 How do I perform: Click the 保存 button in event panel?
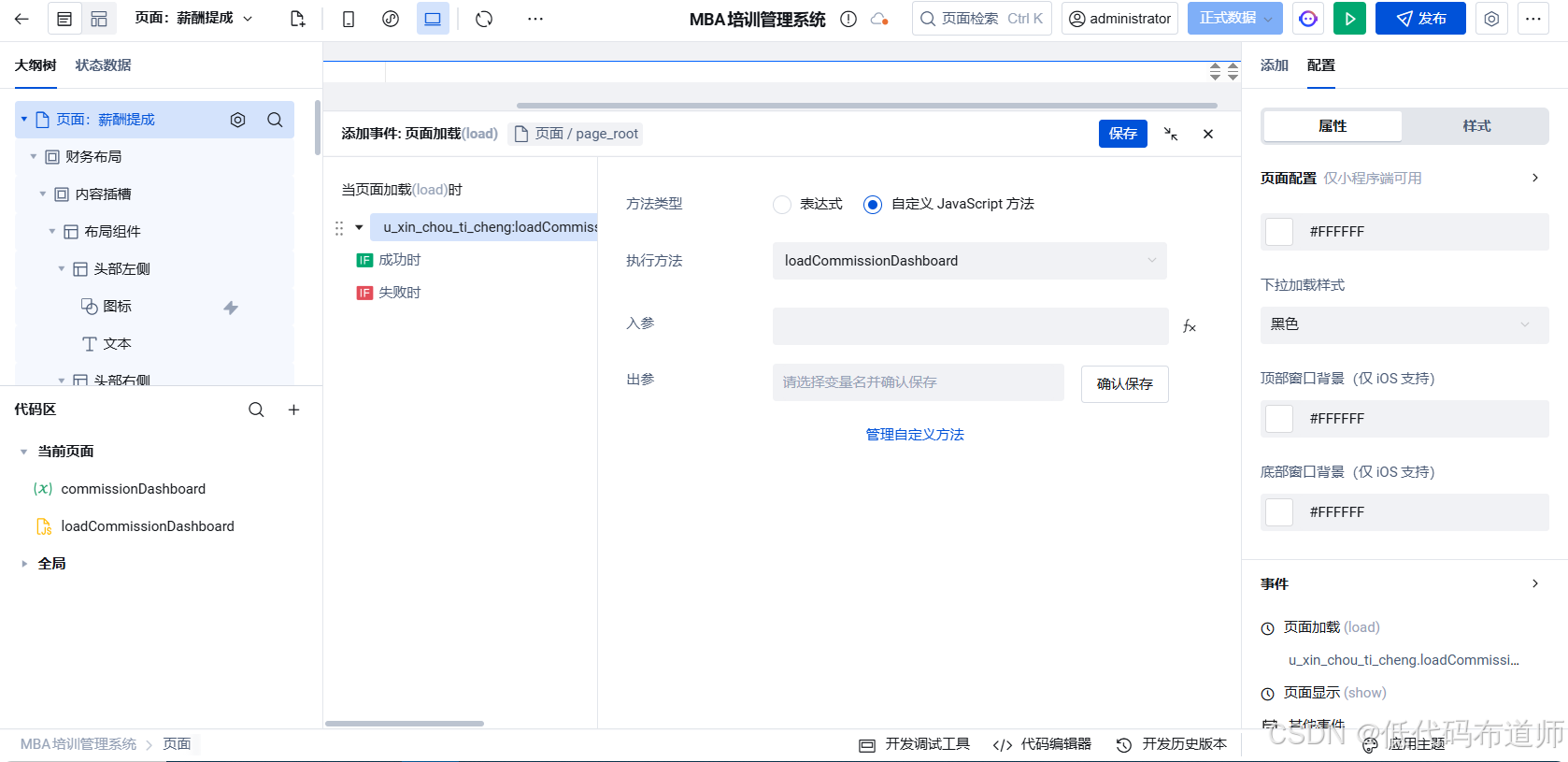point(1123,134)
